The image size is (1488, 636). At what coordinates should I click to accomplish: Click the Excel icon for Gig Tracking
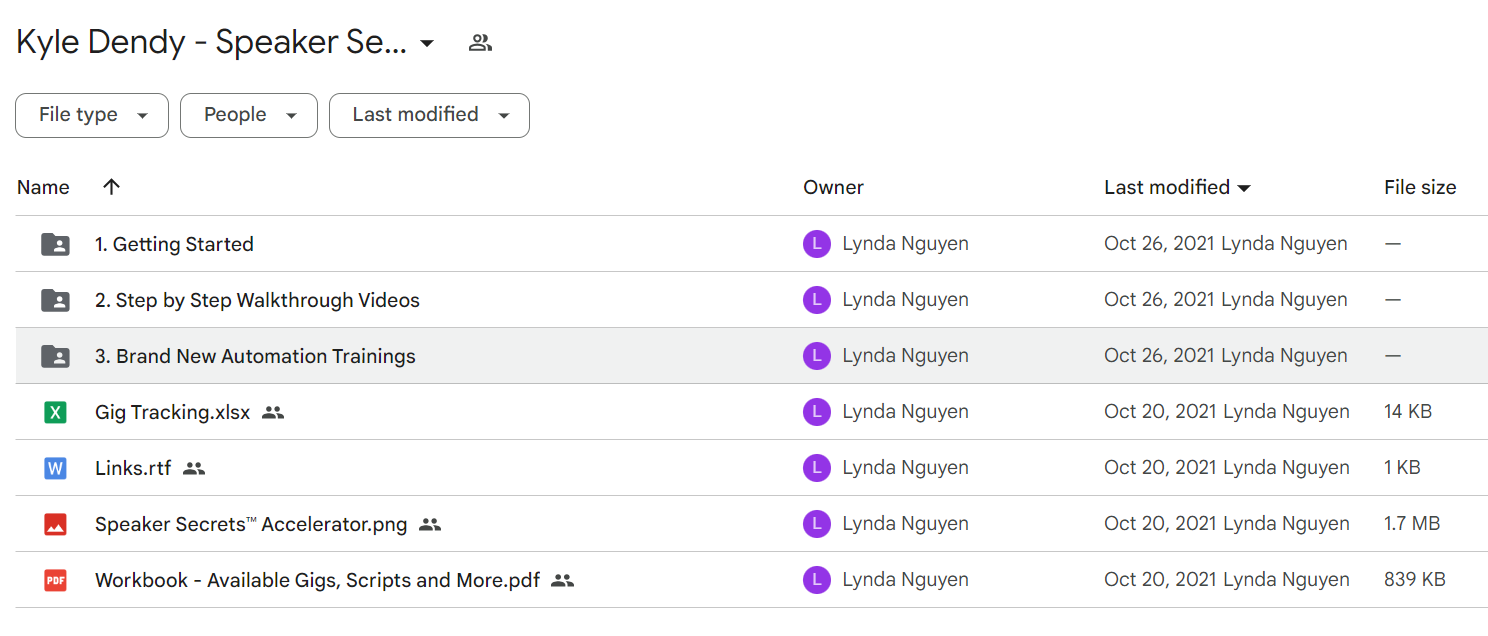[55, 412]
